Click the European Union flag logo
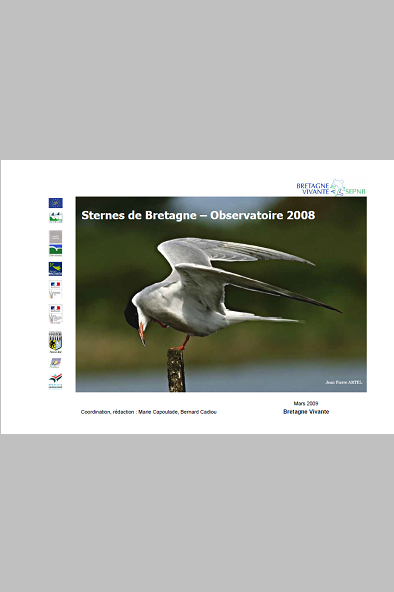Screen dimensions: 394x592 (55, 203)
